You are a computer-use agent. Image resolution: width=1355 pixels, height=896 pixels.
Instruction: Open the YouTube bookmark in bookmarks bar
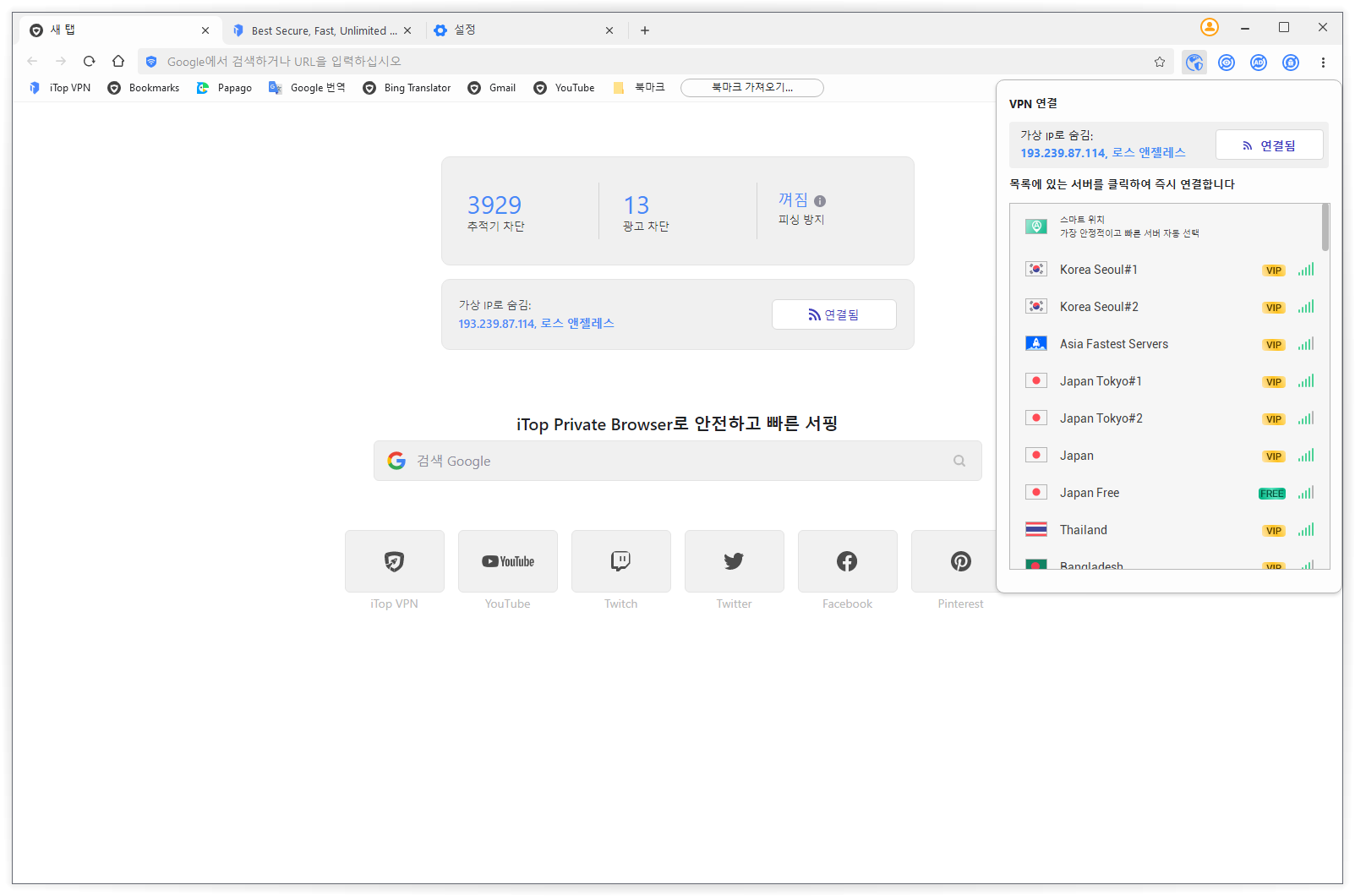click(564, 88)
